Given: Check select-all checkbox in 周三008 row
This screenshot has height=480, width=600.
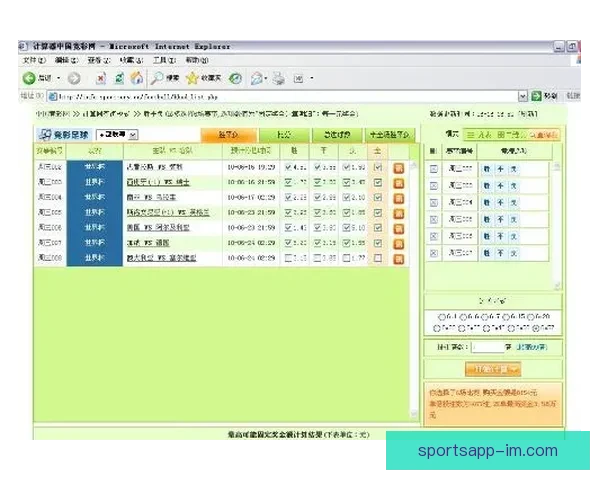Looking at the screenshot, I should pos(378,258).
